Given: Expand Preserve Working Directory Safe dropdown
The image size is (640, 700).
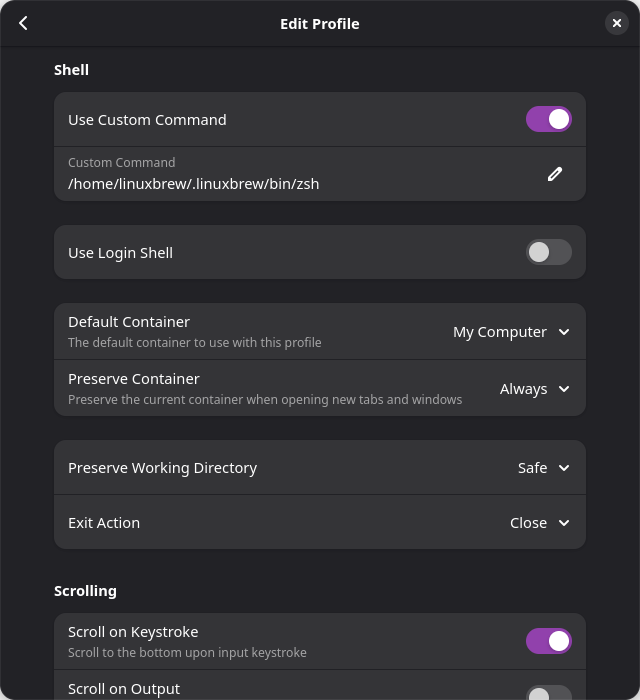Looking at the screenshot, I should click(544, 468).
